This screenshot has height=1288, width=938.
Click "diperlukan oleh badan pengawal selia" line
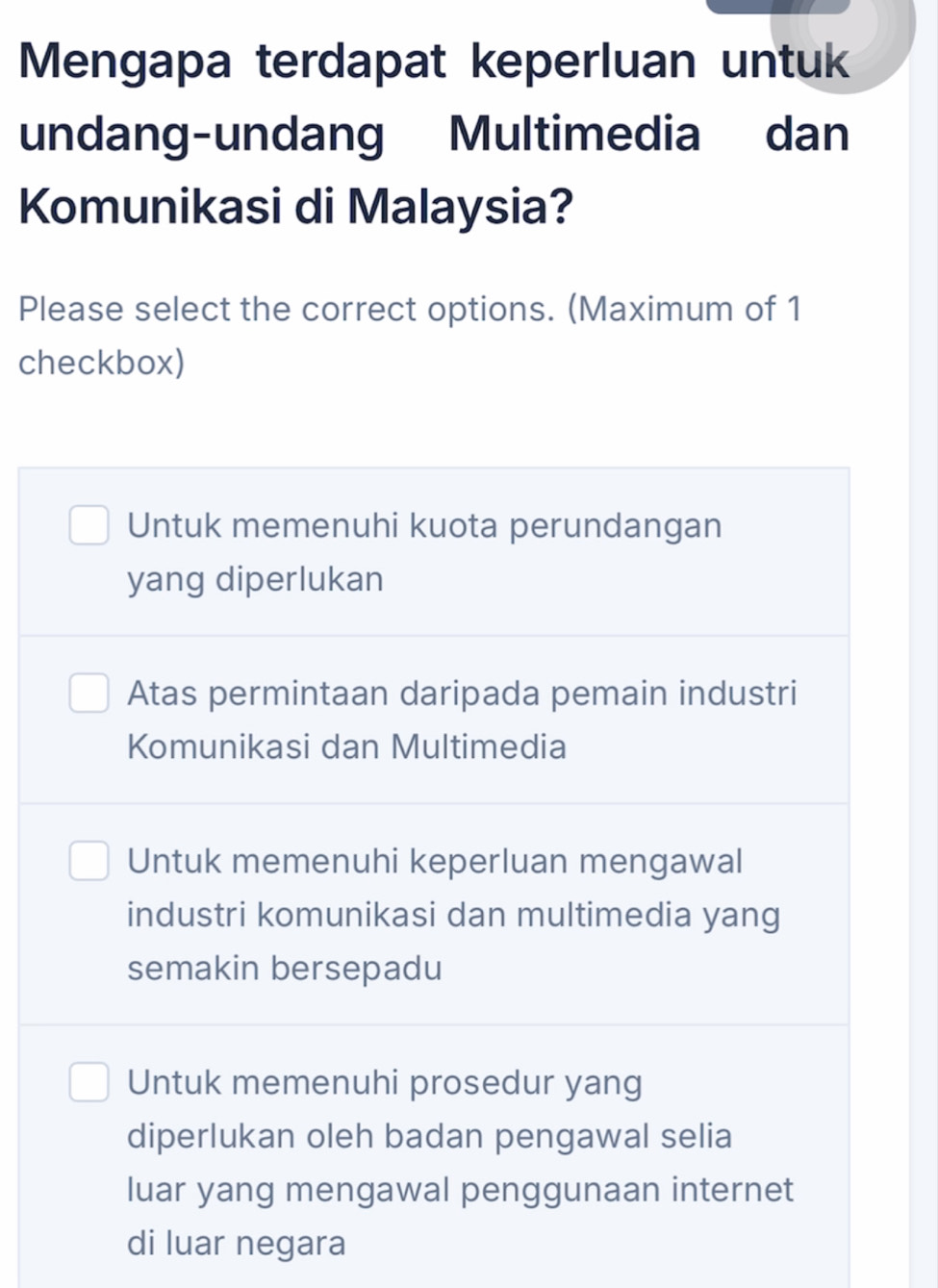(x=429, y=1136)
